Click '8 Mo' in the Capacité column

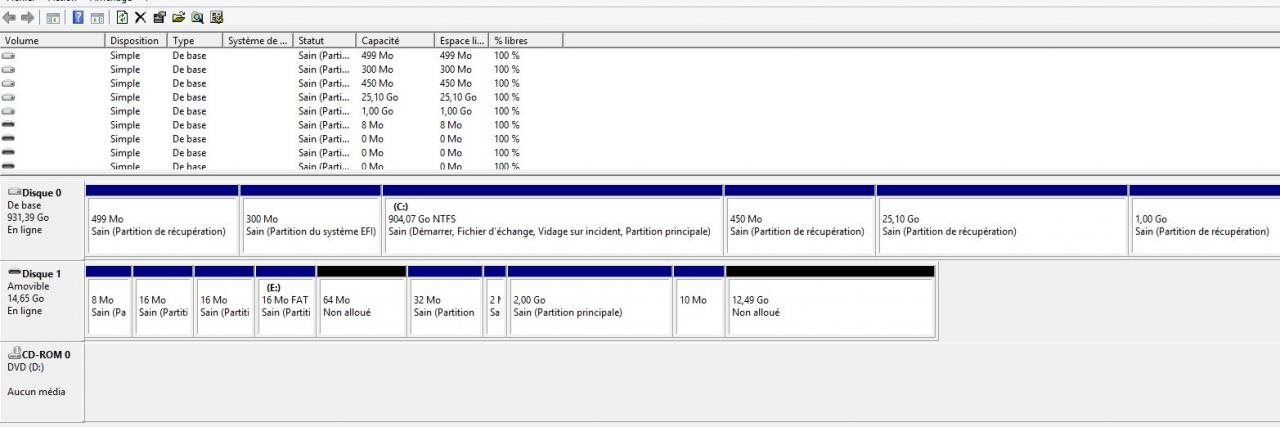(372, 126)
